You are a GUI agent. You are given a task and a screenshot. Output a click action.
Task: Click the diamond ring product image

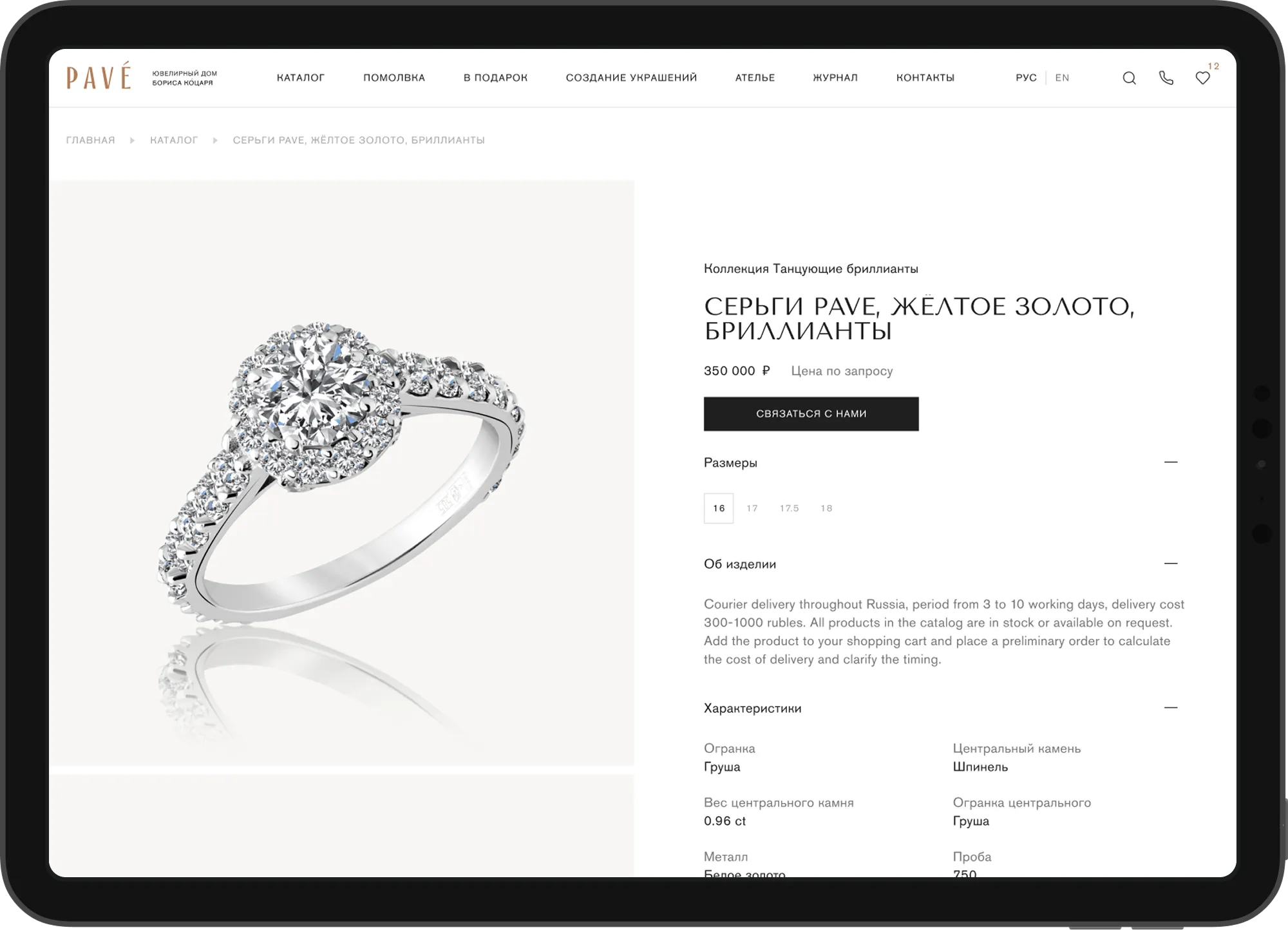point(342,473)
